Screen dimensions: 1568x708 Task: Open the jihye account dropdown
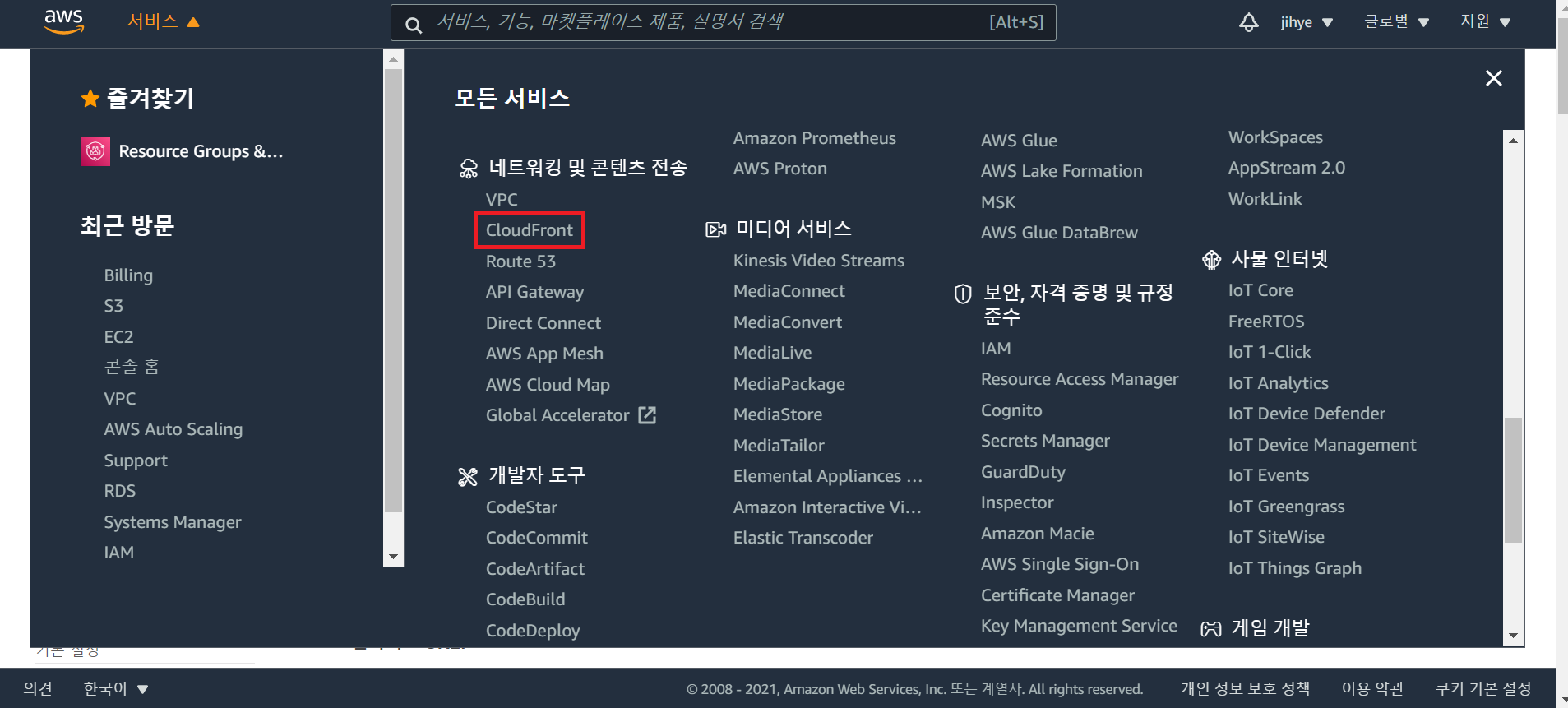pyautogui.click(x=1307, y=22)
